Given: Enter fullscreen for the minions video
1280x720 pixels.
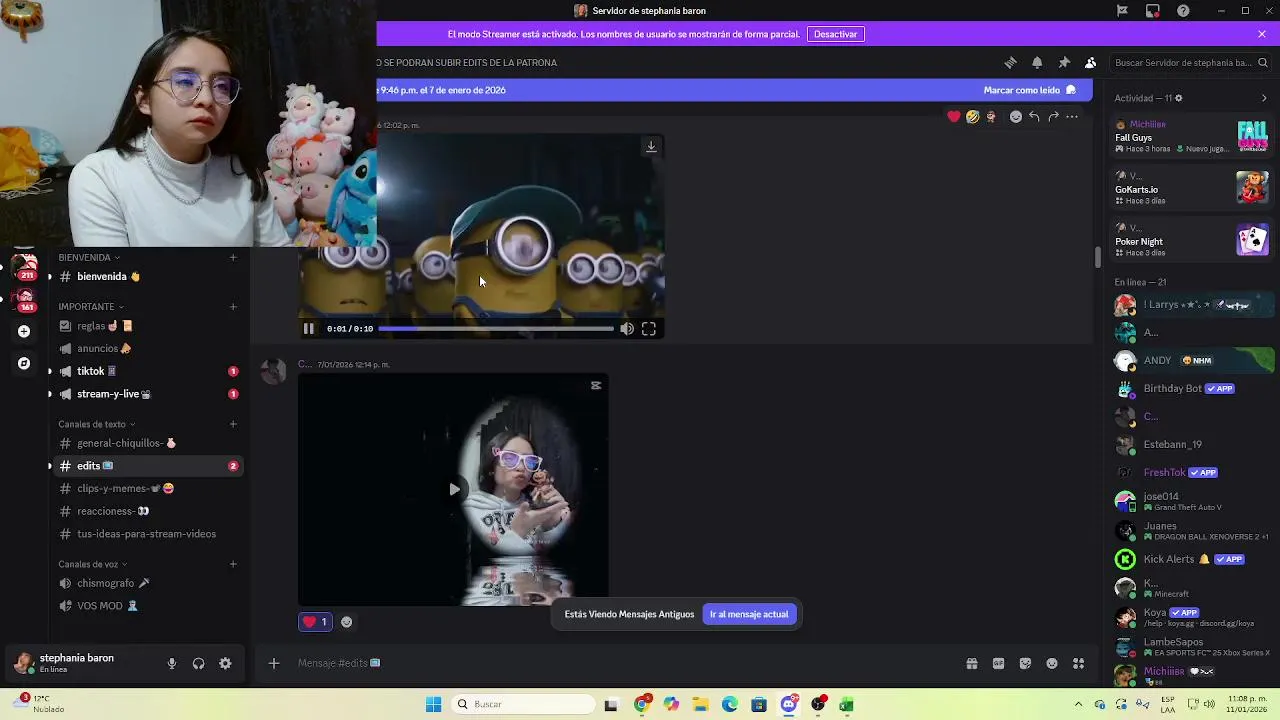Looking at the screenshot, I should (649, 328).
